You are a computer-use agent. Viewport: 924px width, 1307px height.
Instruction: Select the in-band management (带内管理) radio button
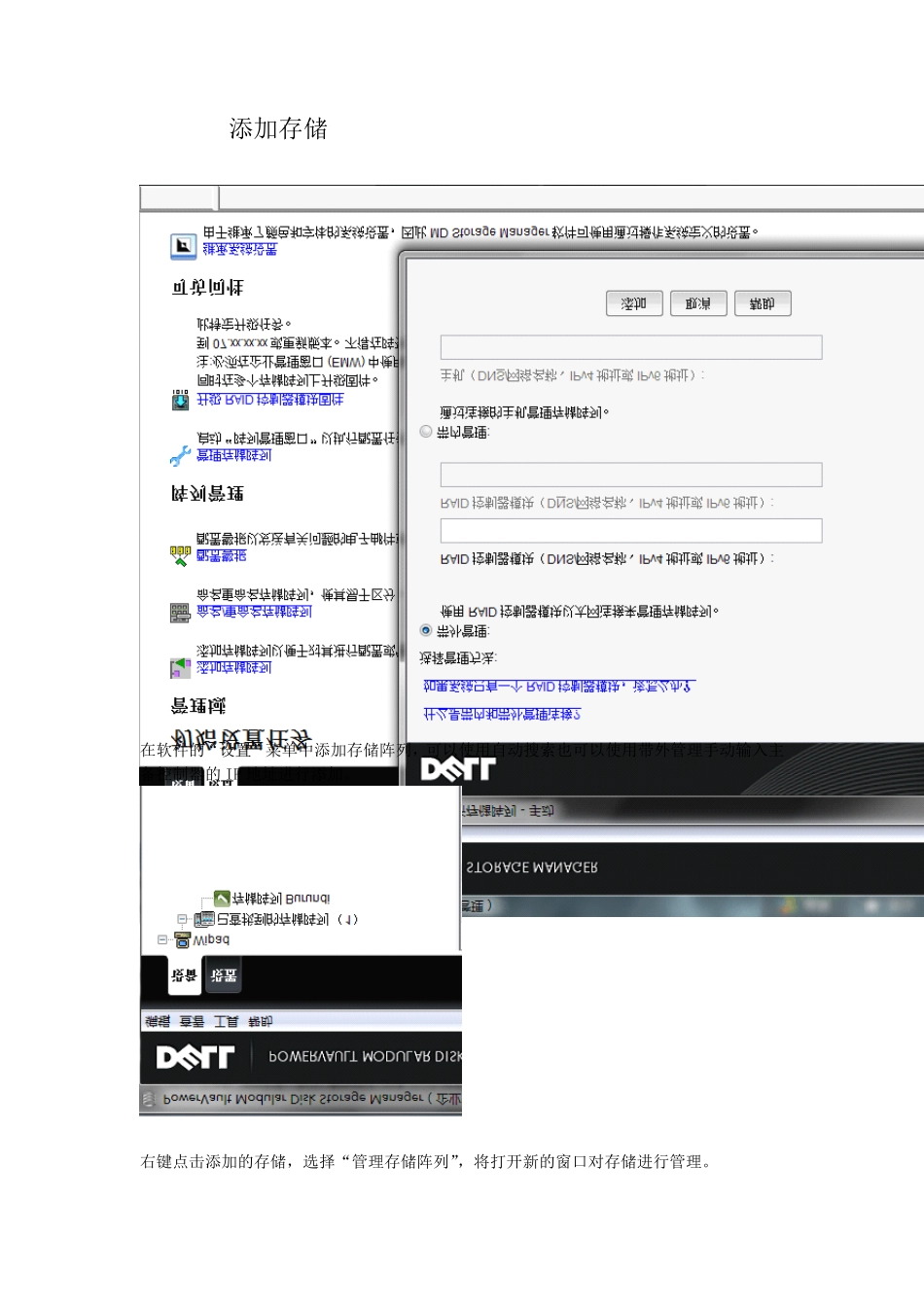coord(426,432)
